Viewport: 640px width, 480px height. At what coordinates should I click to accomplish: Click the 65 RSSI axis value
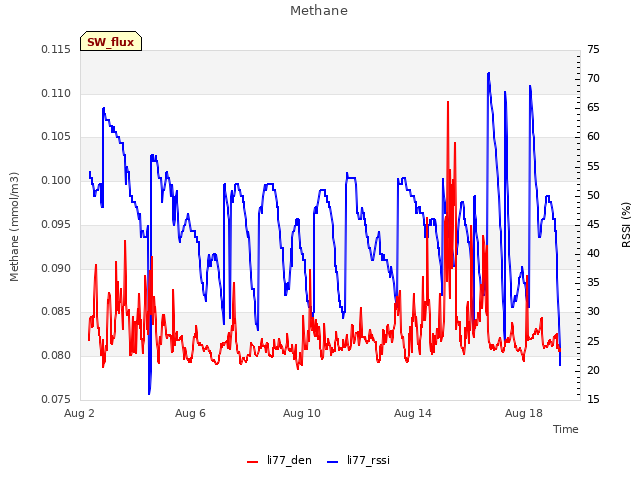click(x=593, y=107)
